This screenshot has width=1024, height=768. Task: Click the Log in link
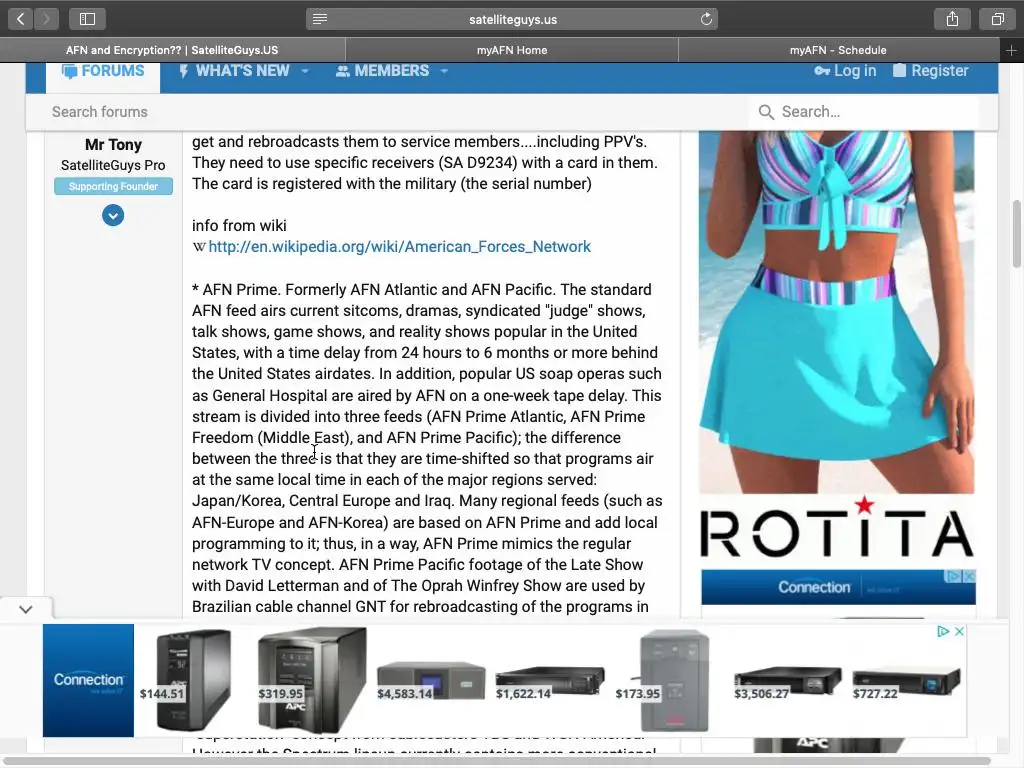coord(845,71)
